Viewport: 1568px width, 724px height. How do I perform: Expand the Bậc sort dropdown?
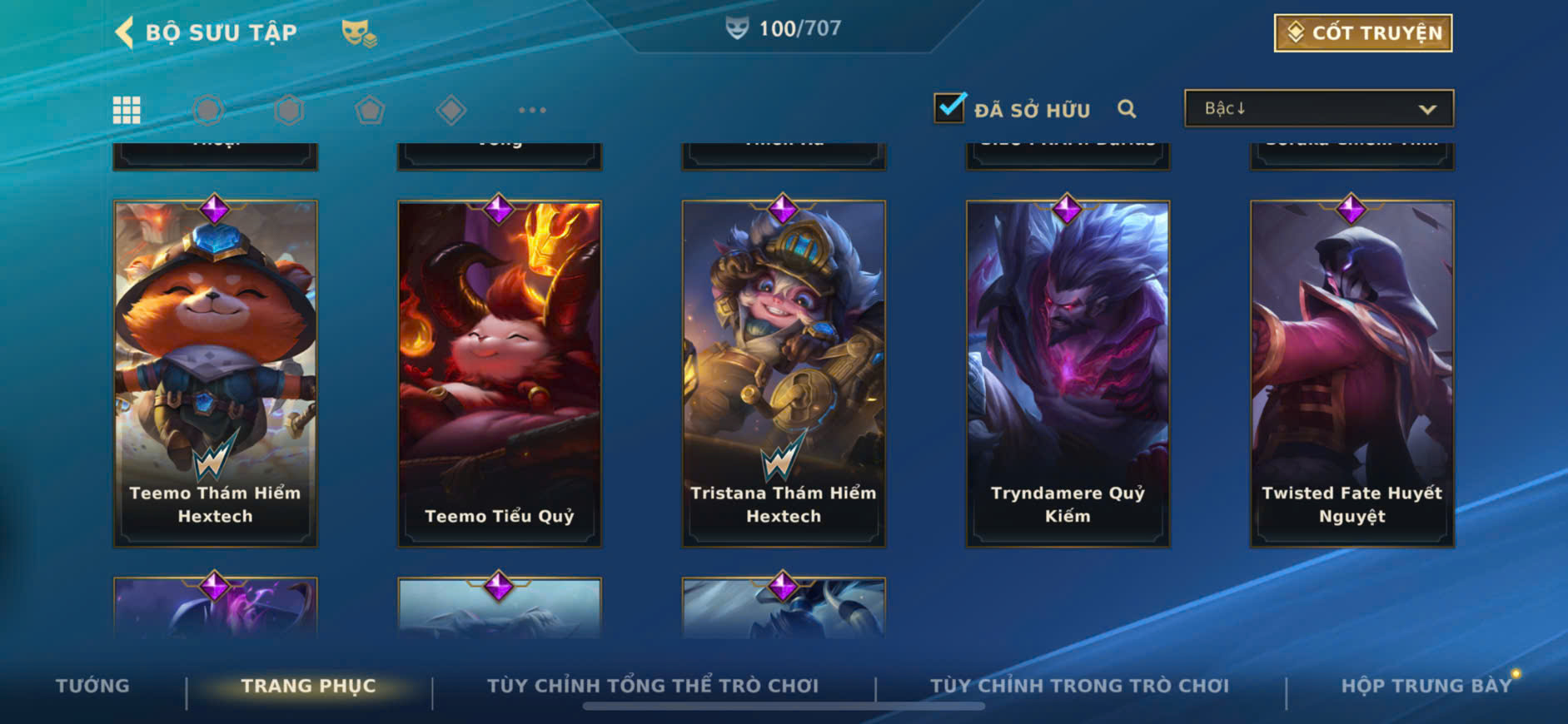1319,108
